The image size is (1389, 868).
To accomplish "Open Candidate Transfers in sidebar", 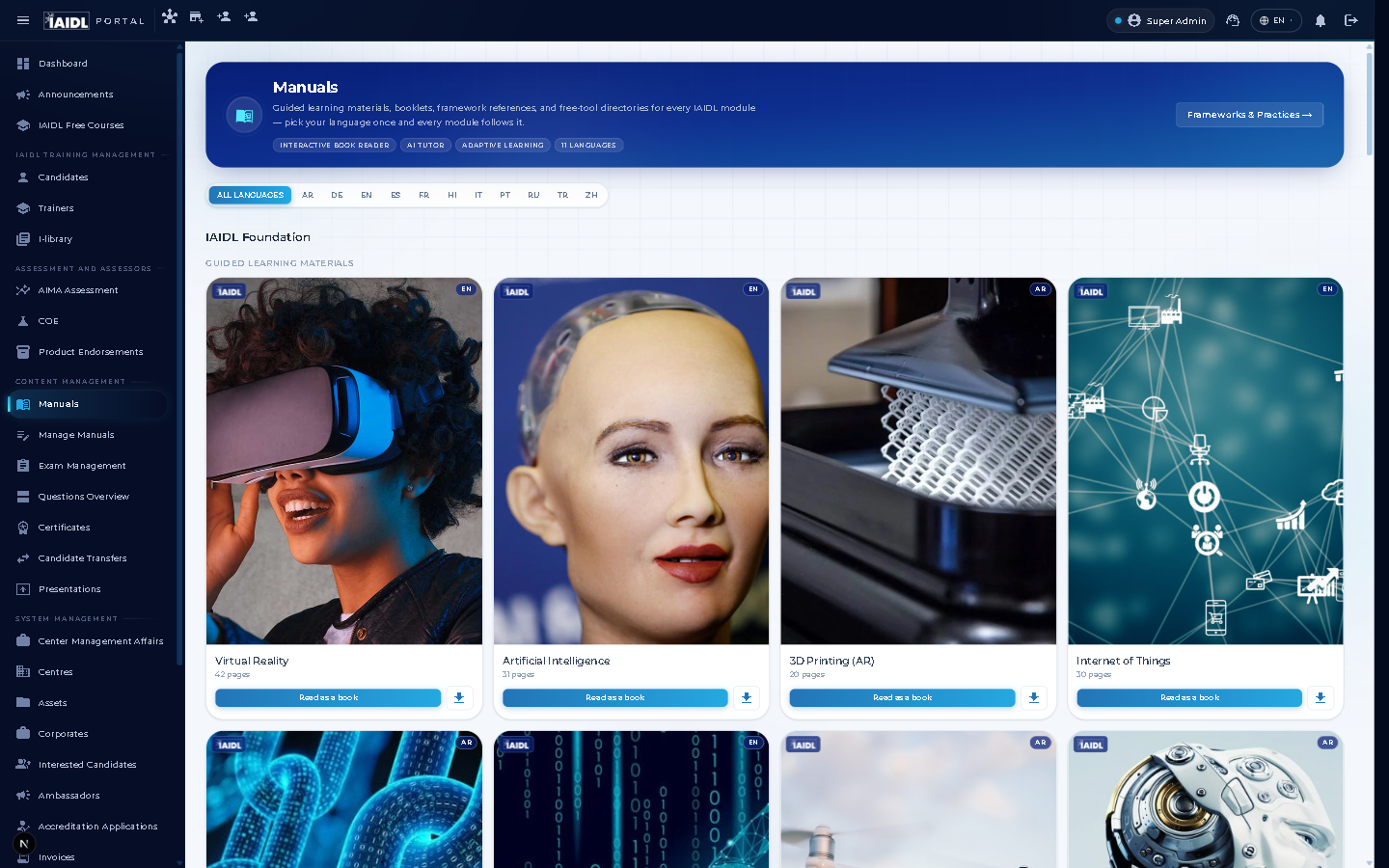I will [x=87, y=558].
